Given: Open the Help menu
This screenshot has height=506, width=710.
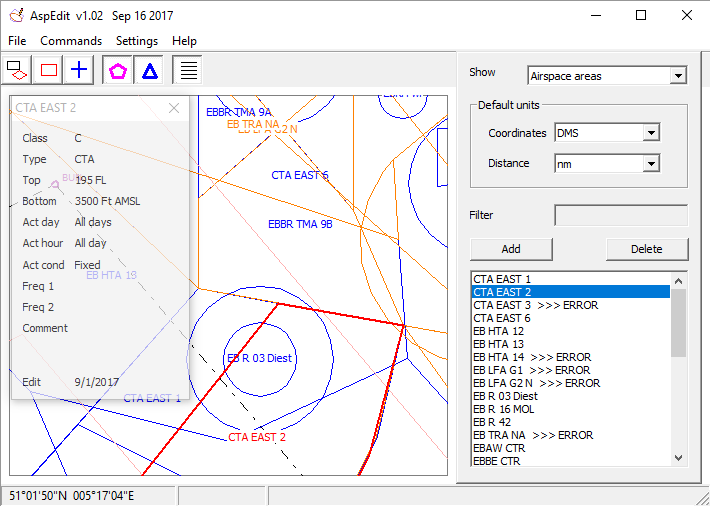Looking at the screenshot, I should tap(184, 41).
